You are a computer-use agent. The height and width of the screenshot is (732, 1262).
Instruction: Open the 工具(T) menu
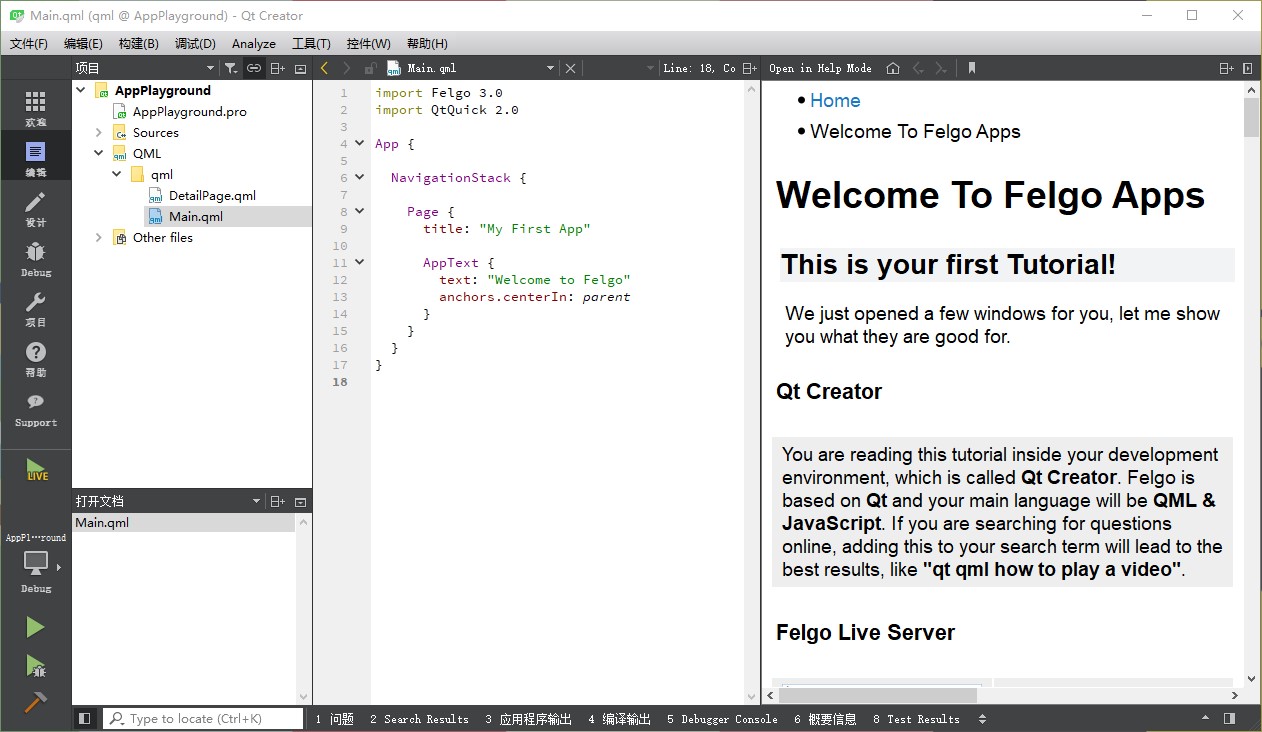[x=311, y=43]
